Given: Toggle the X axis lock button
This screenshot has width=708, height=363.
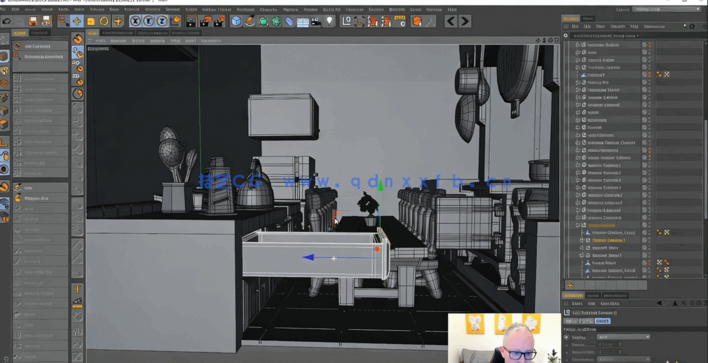Looking at the screenshot, I should (135, 21).
